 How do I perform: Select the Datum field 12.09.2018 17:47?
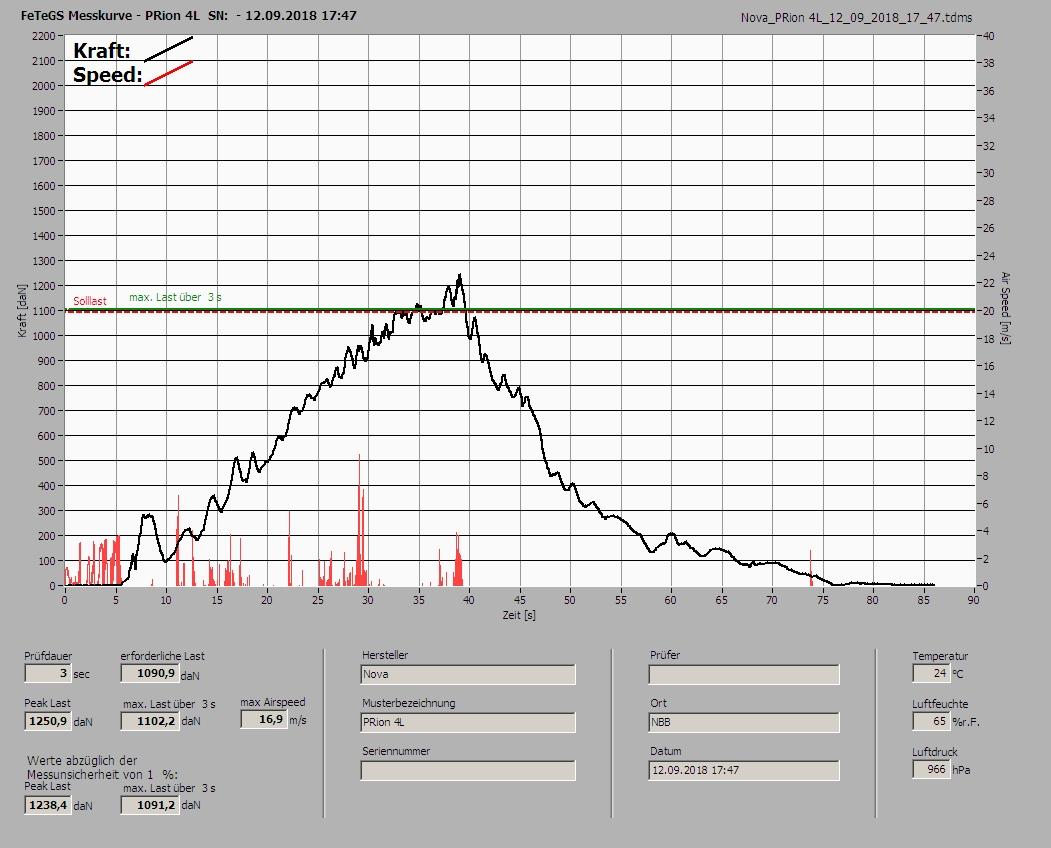[744, 771]
